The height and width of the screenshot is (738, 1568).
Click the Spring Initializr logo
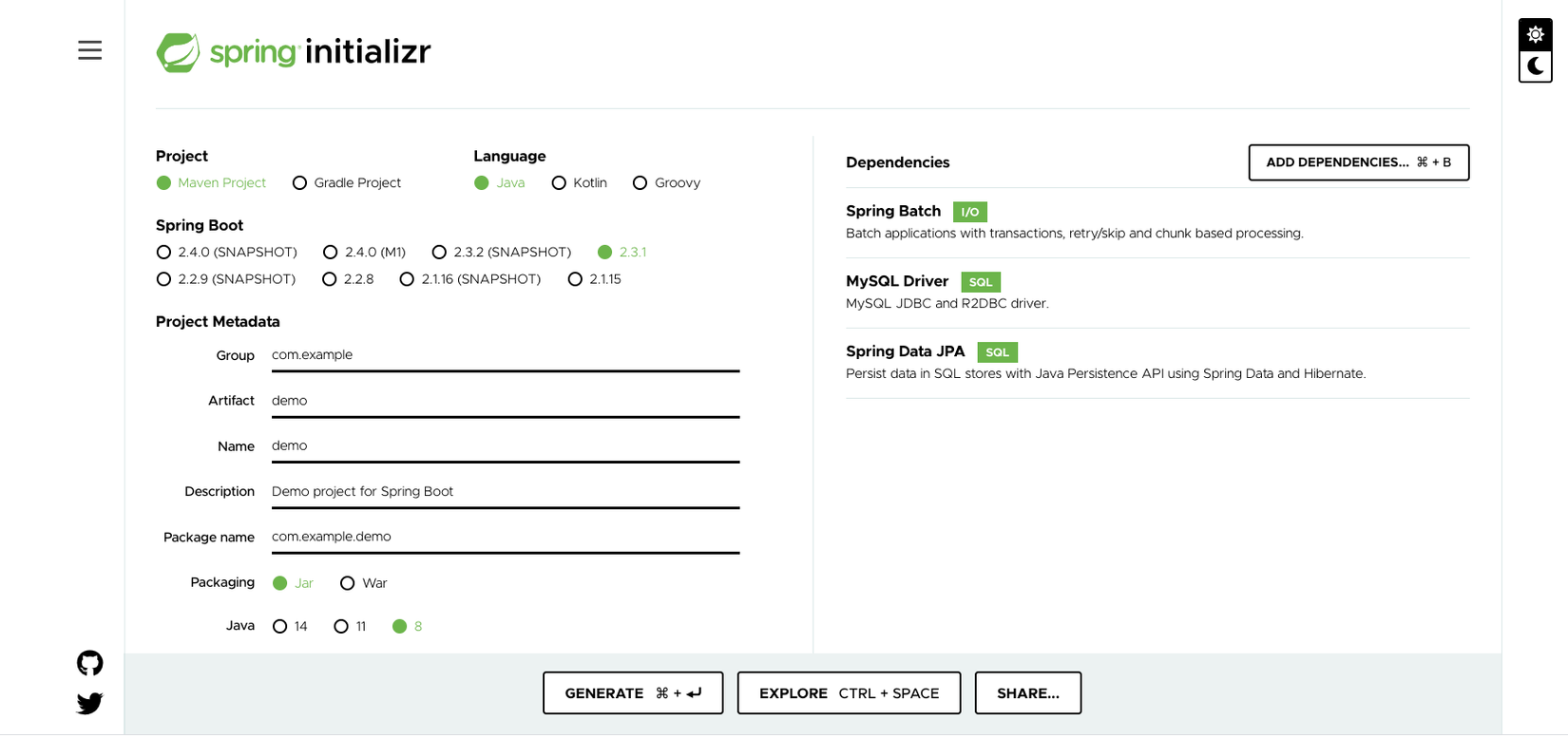294,51
